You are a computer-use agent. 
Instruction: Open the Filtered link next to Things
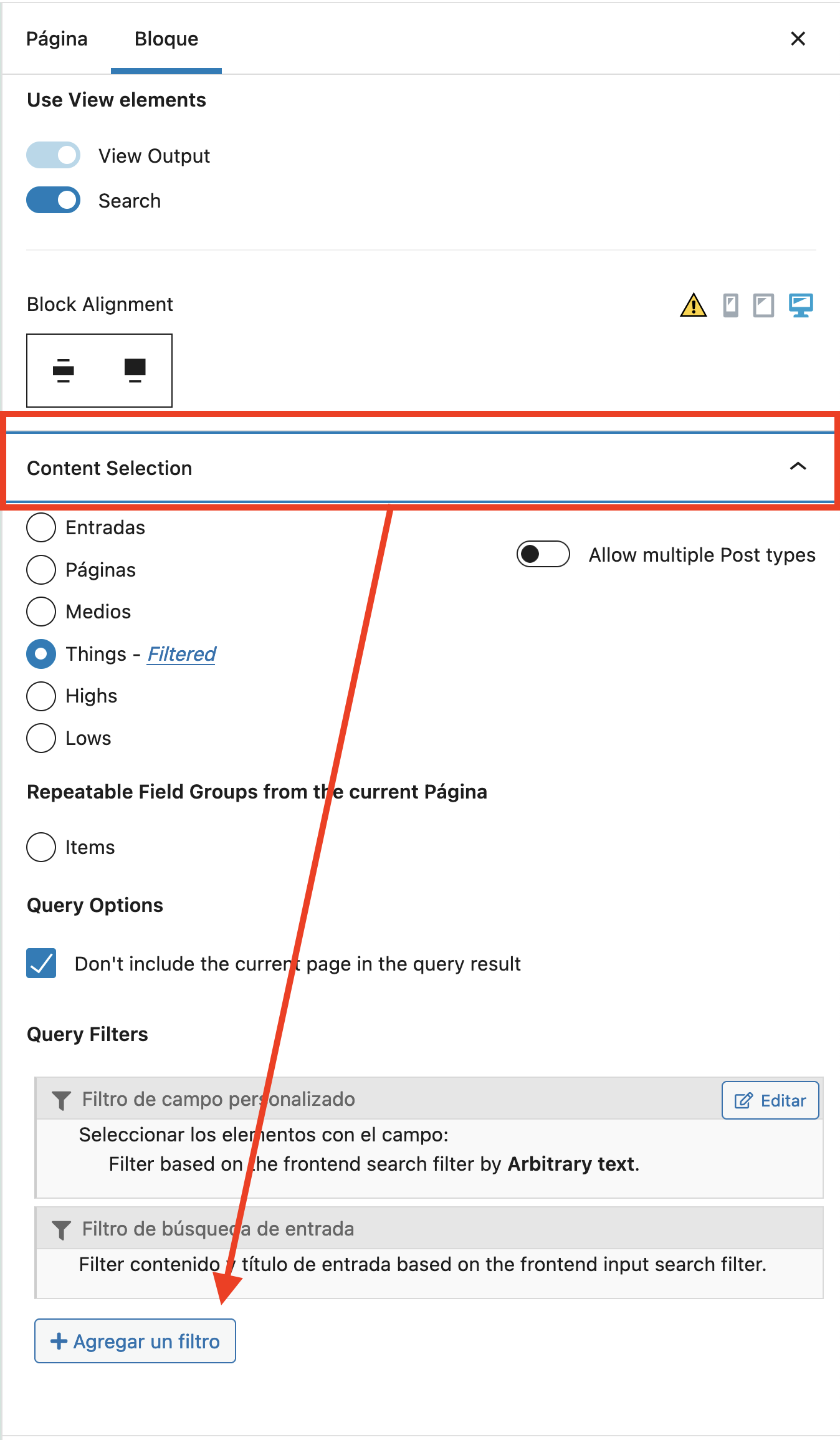pos(181,654)
